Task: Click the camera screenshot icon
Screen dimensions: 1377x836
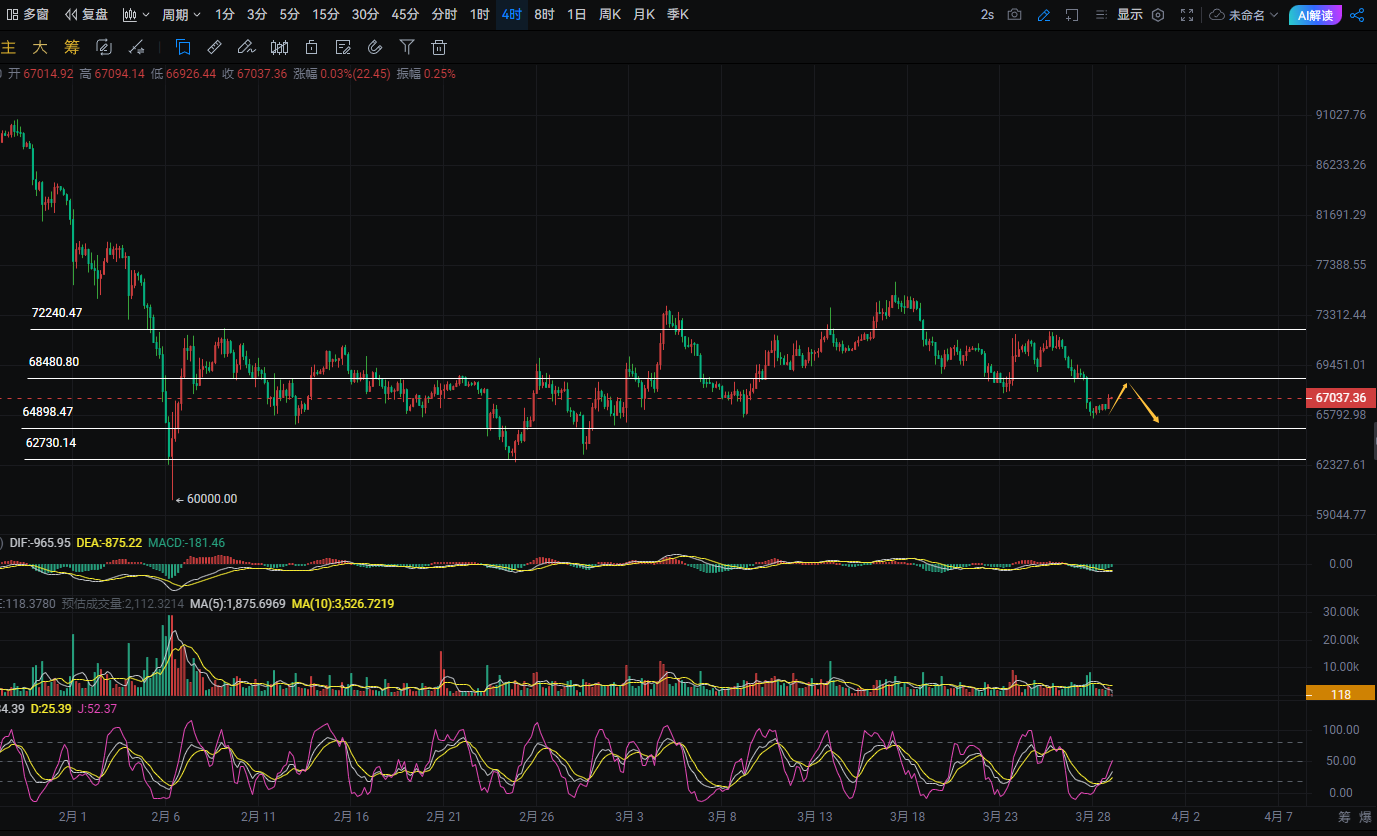Action: click(x=1015, y=15)
